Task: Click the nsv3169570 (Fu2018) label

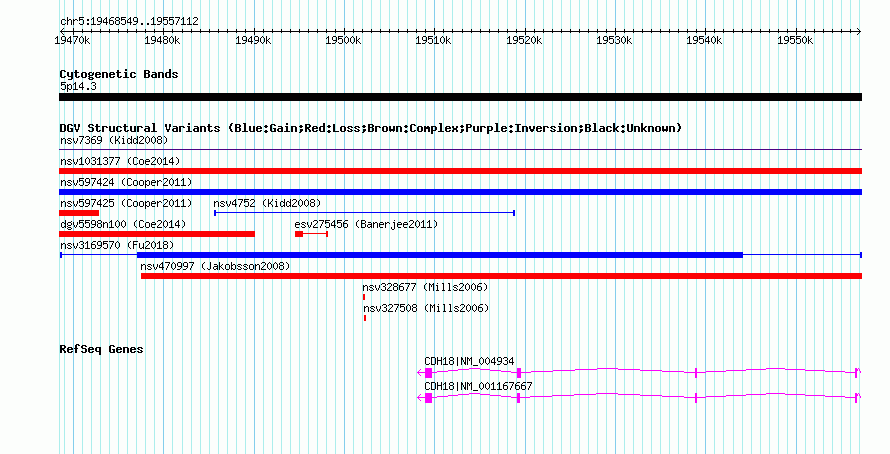Action: tap(117, 245)
